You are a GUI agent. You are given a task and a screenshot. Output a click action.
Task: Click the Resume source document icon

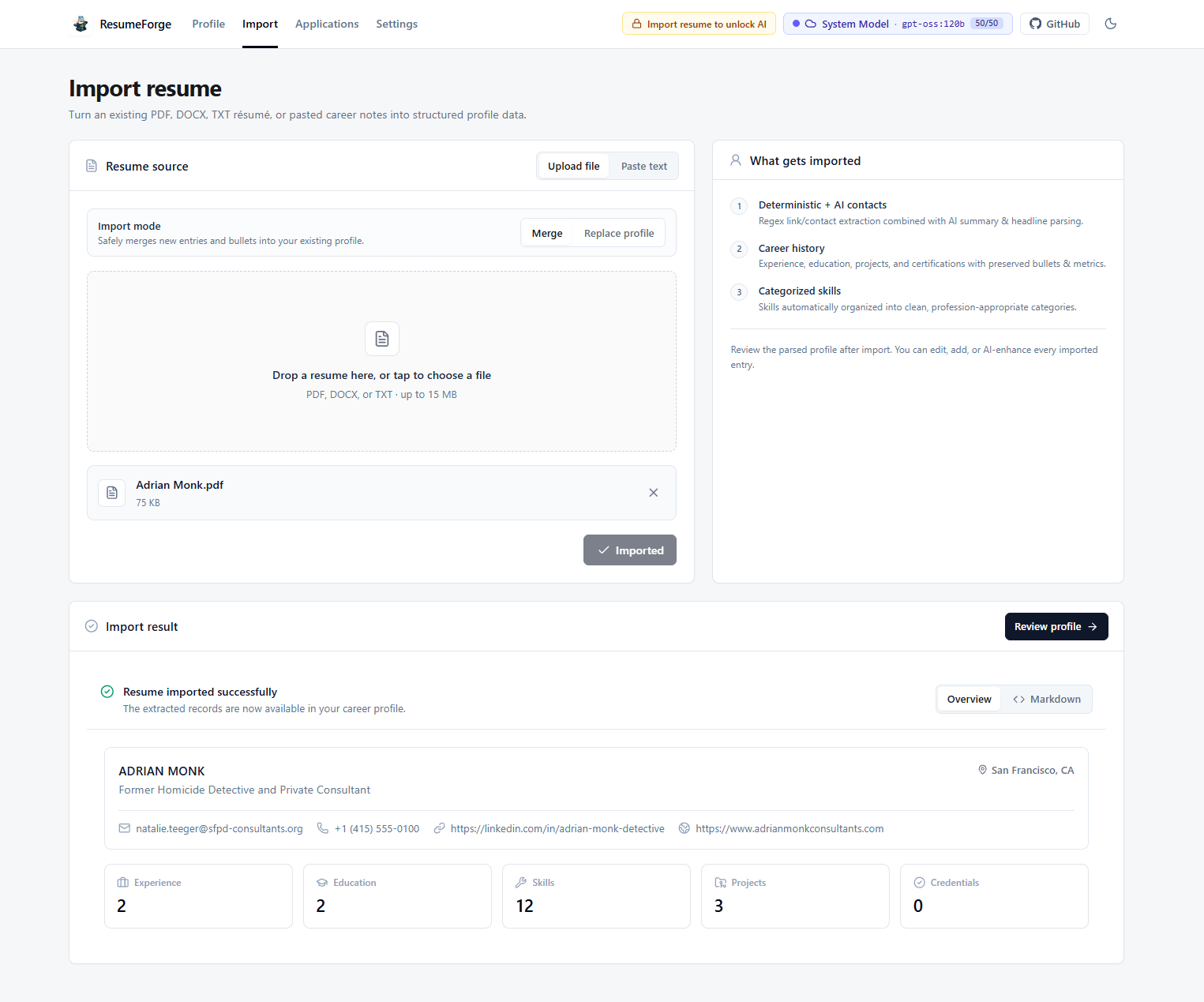(92, 166)
